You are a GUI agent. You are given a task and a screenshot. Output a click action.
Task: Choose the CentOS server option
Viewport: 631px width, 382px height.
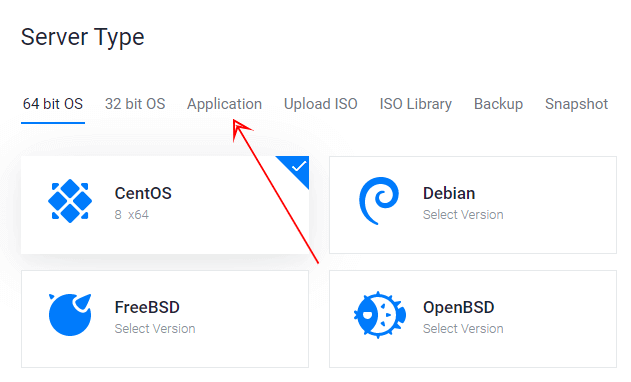click(x=165, y=205)
